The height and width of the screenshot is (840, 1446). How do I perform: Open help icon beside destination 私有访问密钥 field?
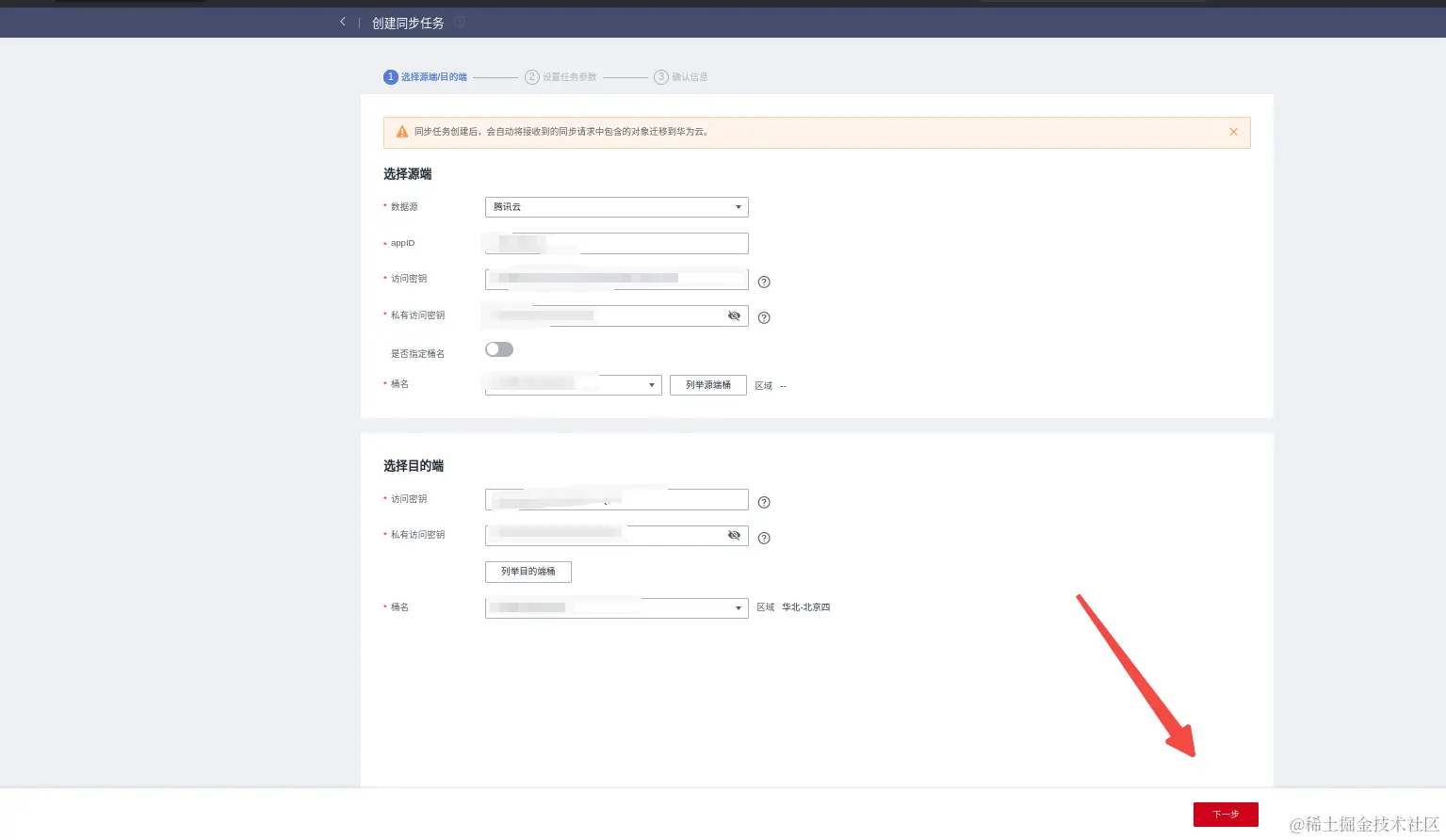764,538
